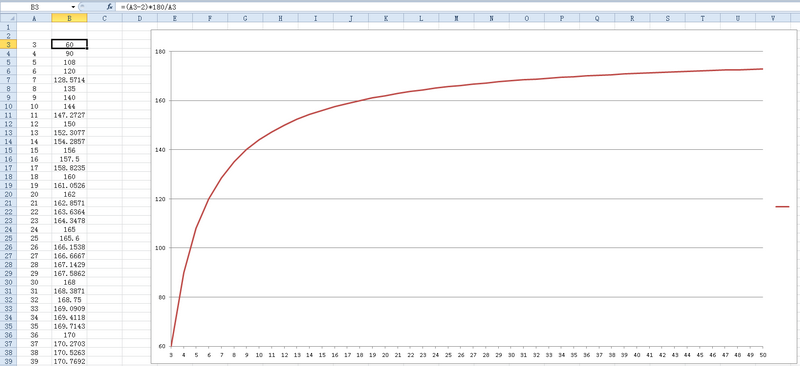800x366 pixels.
Task: Select column J header
Action: [351, 18]
